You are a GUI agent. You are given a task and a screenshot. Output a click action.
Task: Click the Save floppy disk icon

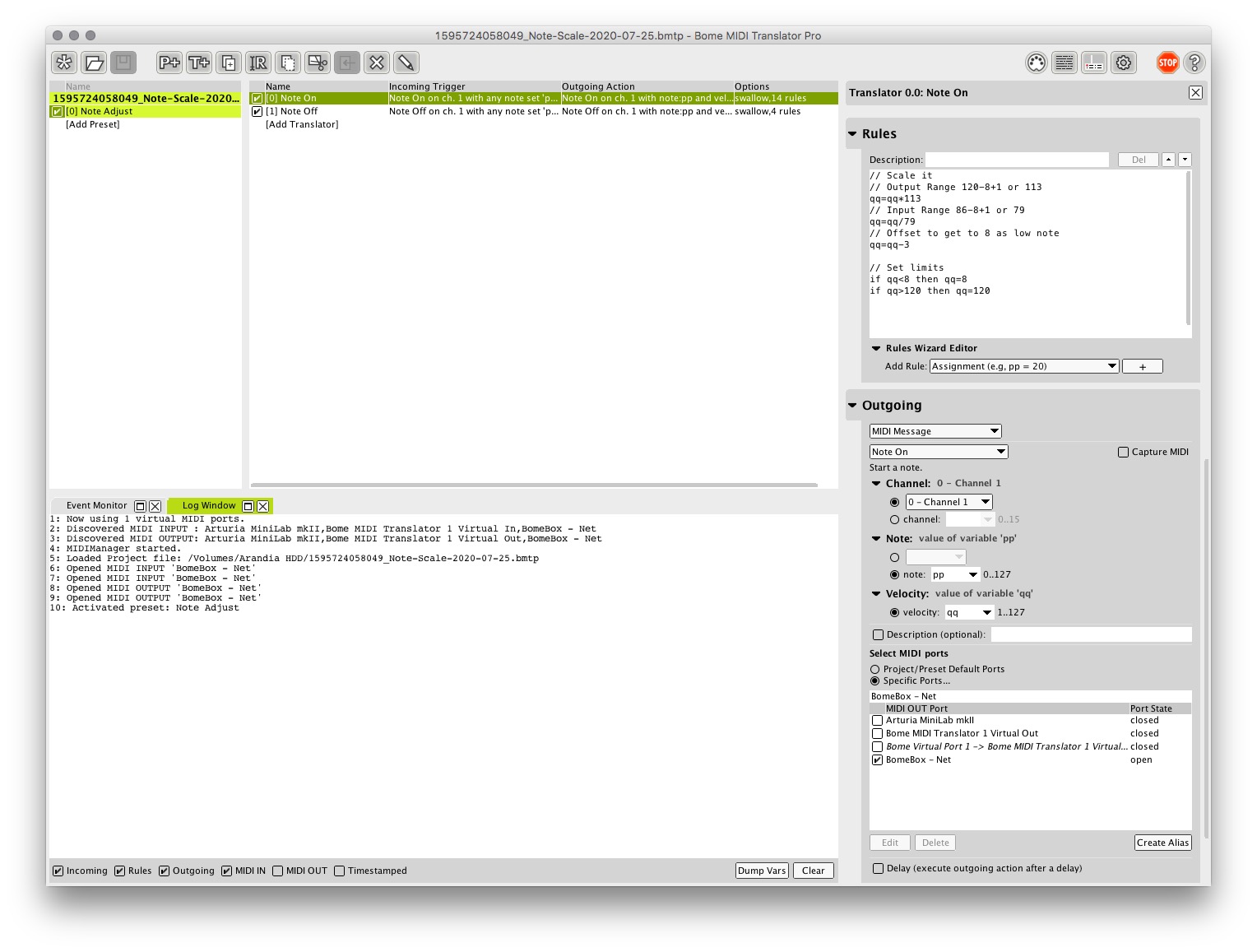pos(123,63)
